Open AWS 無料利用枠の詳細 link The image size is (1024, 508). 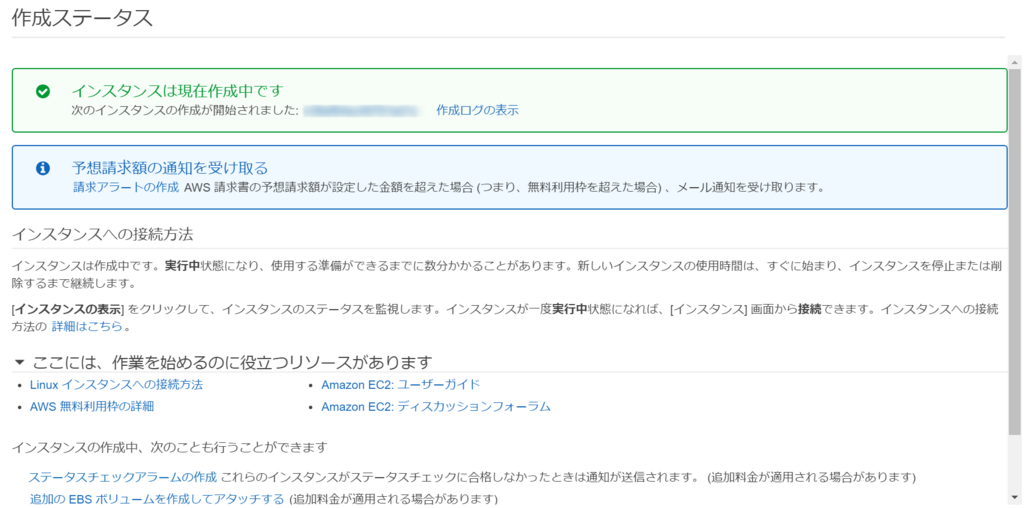(92, 406)
